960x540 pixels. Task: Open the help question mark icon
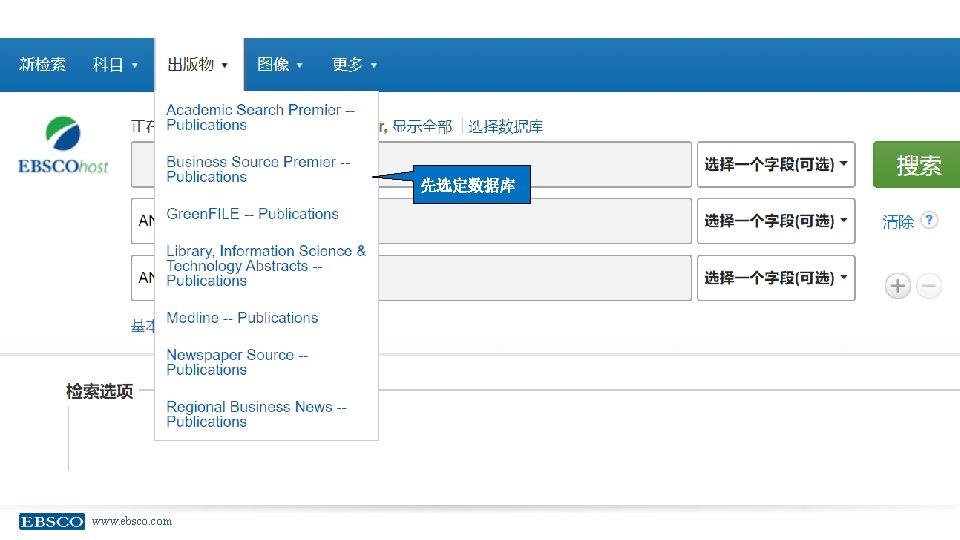point(929,220)
